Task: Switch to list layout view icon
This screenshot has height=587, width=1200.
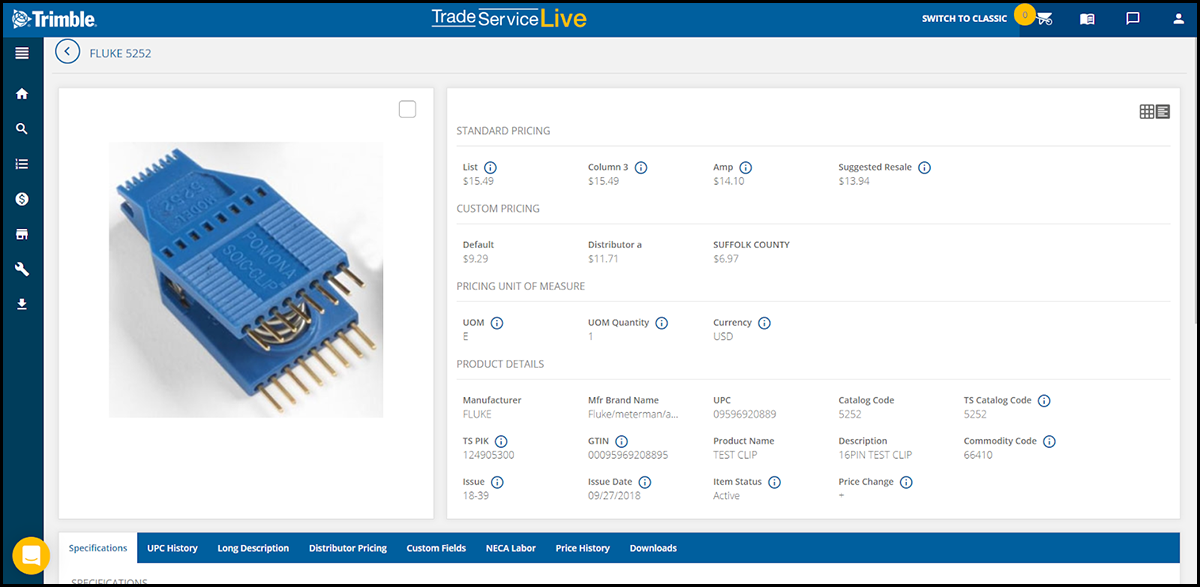Action: coord(1163,112)
